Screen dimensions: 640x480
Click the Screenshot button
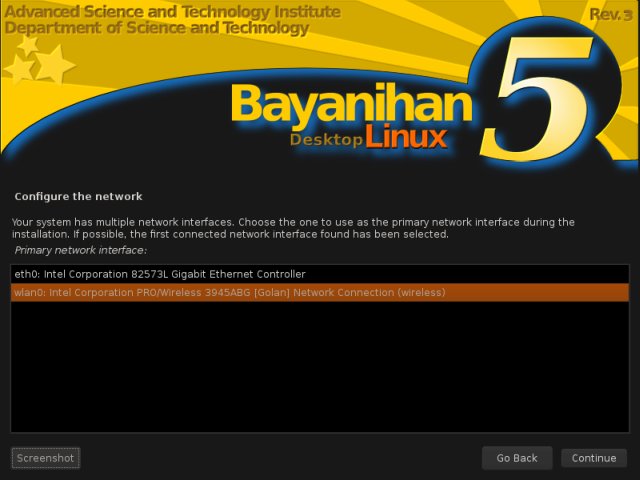[x=45, y=458]
